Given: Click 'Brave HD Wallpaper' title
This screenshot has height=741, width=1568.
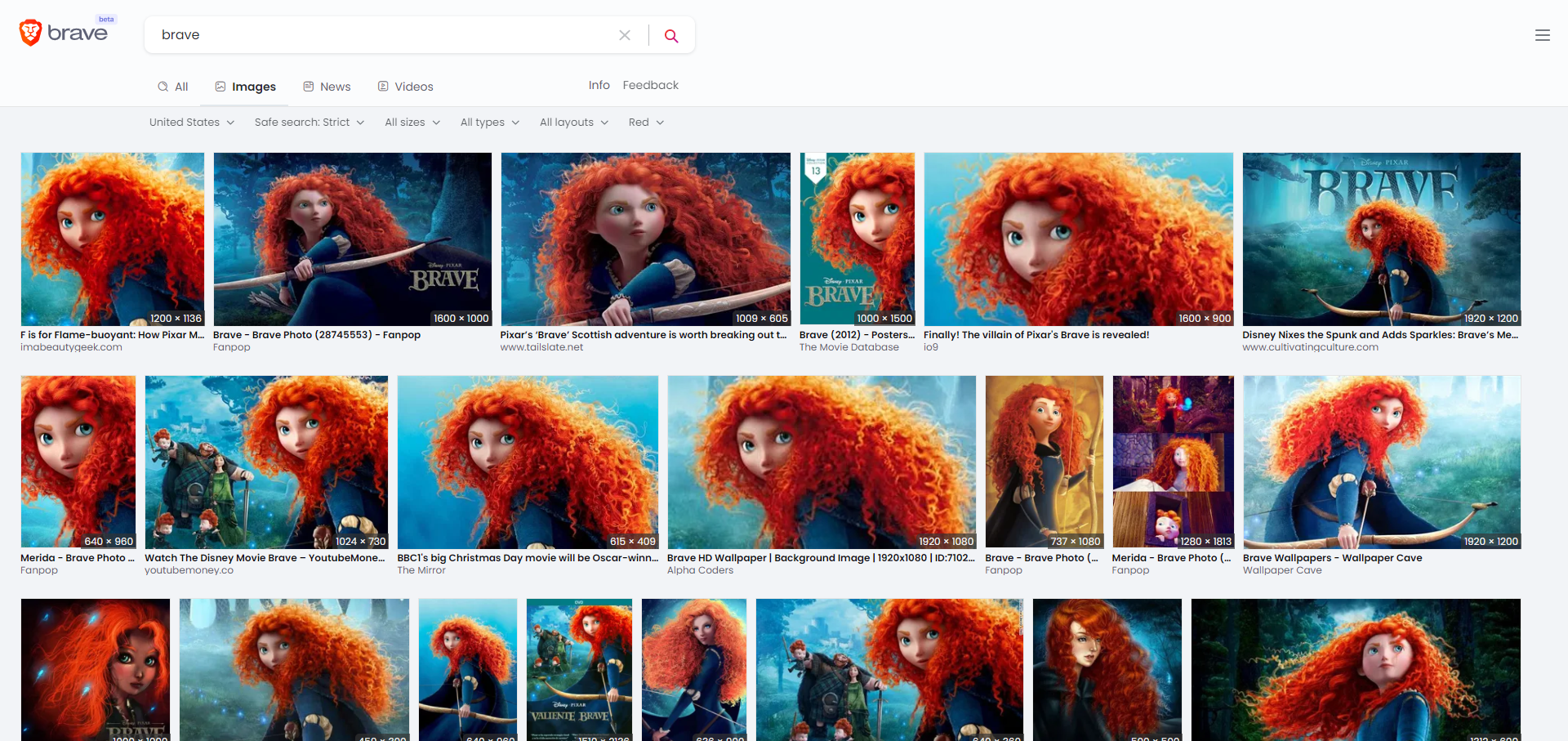Looking at the screenshot, I should click(821, 558).
